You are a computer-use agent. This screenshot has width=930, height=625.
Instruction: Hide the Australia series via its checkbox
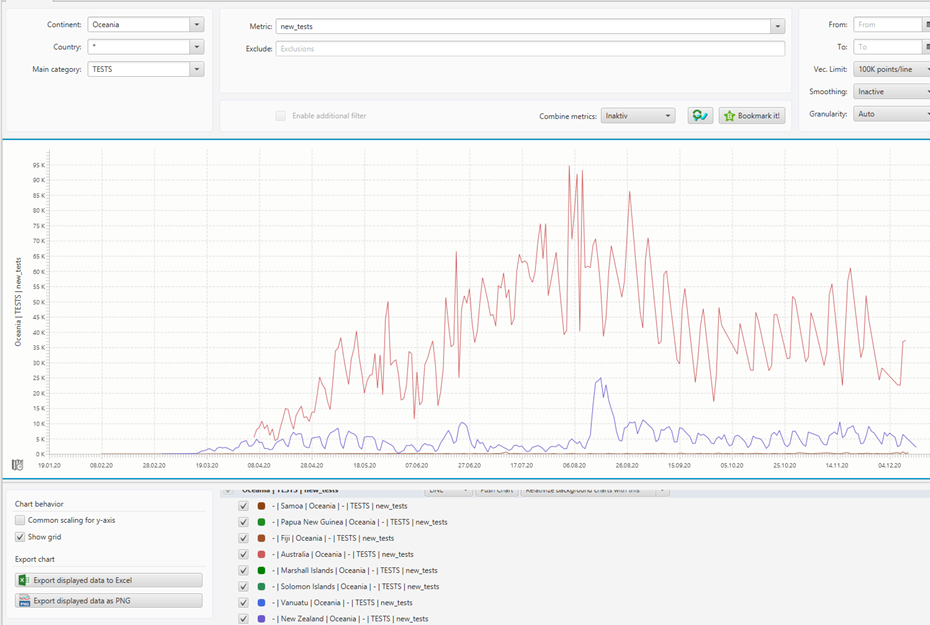(x=243, y=554)
